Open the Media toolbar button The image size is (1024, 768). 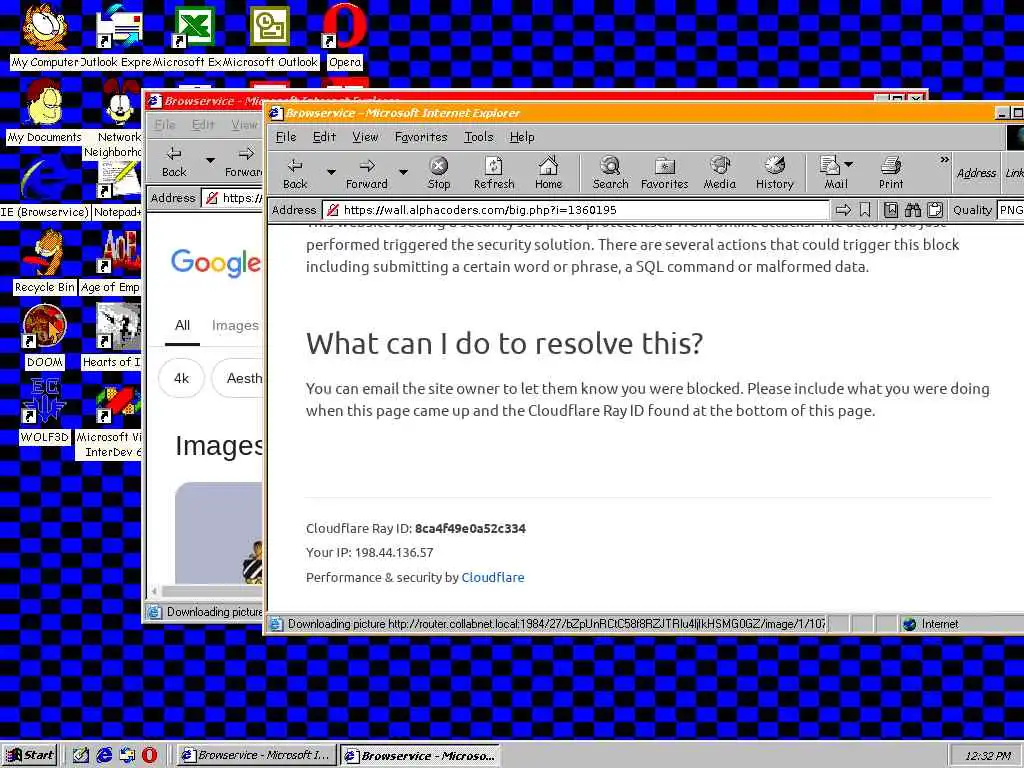pyautogui.click(x=720, y=173)
